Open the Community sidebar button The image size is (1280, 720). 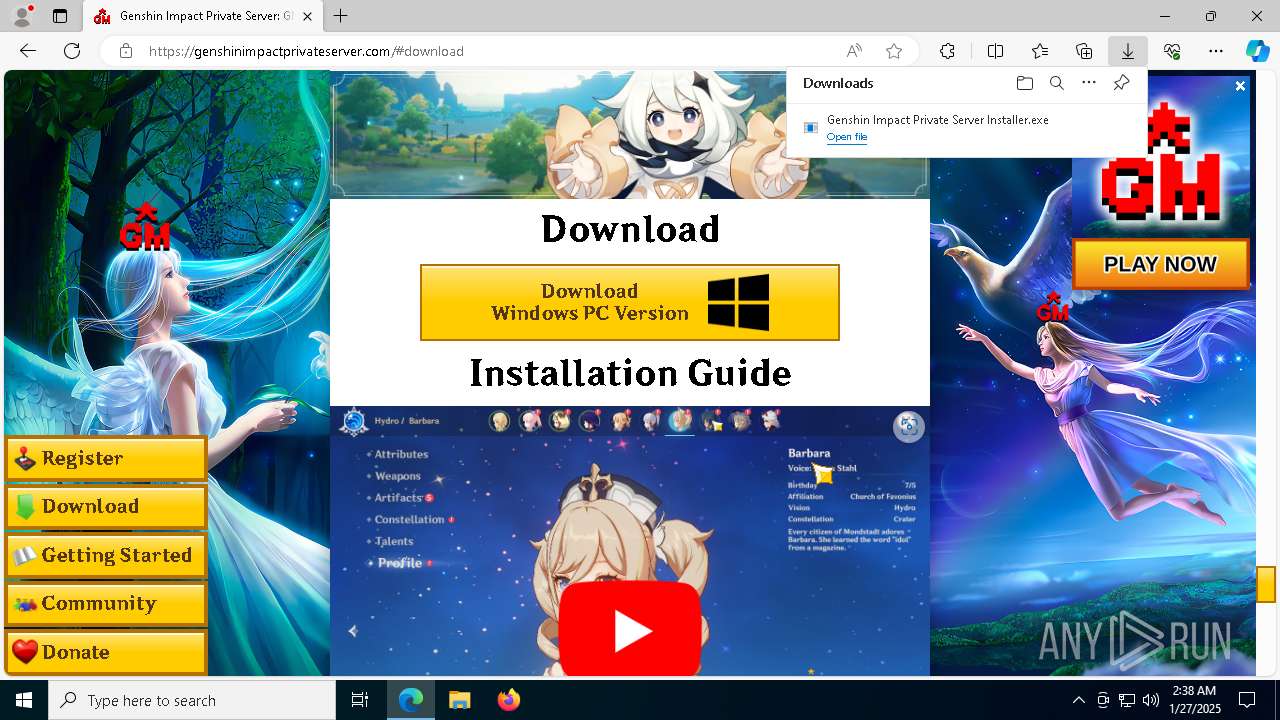(x=106, y=604)
